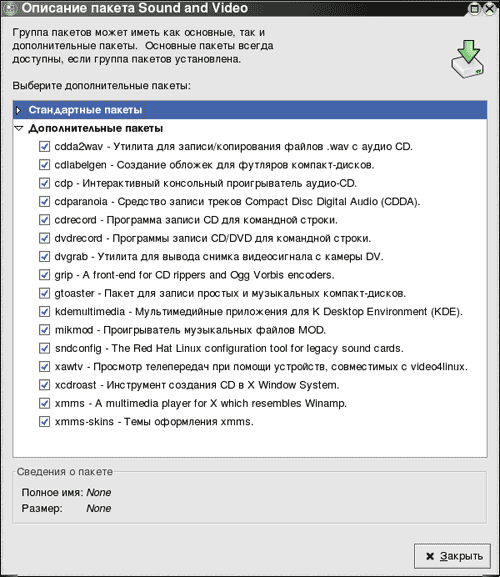Collapse the Дополнительные пакеты triangle

click(19, 128)
